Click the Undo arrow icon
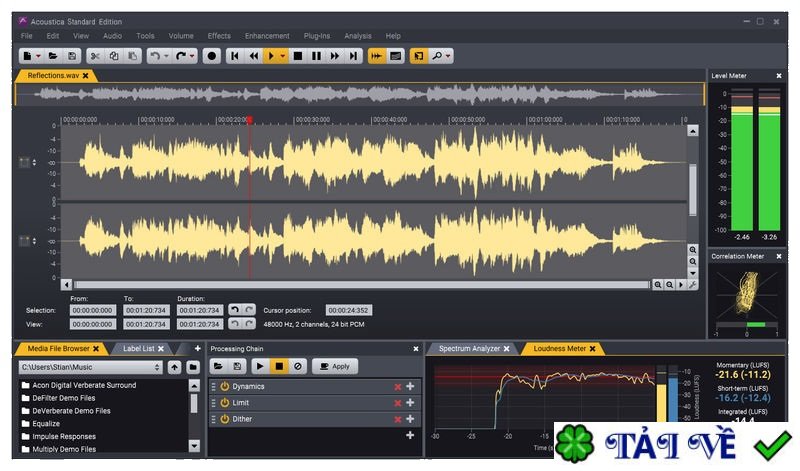Viewport: 800px width, 471px height. tap(155, 56)
